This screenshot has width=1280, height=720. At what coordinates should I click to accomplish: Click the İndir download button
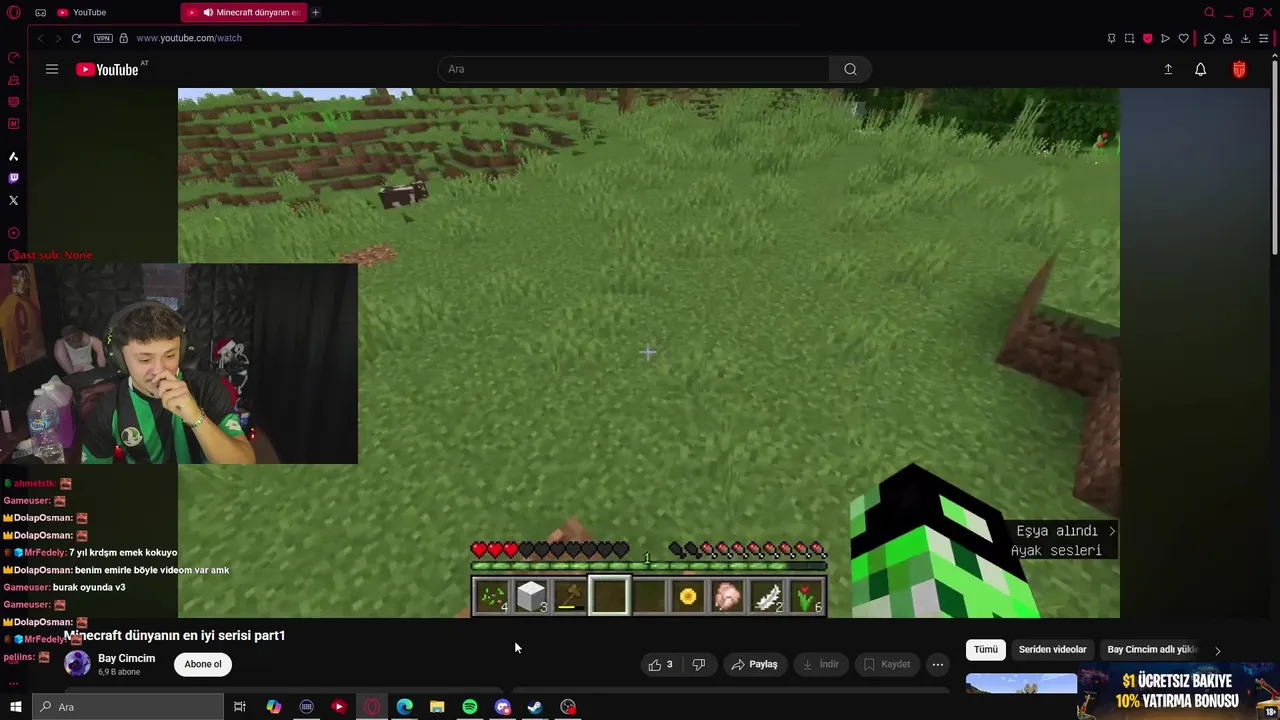pos(820,664)
